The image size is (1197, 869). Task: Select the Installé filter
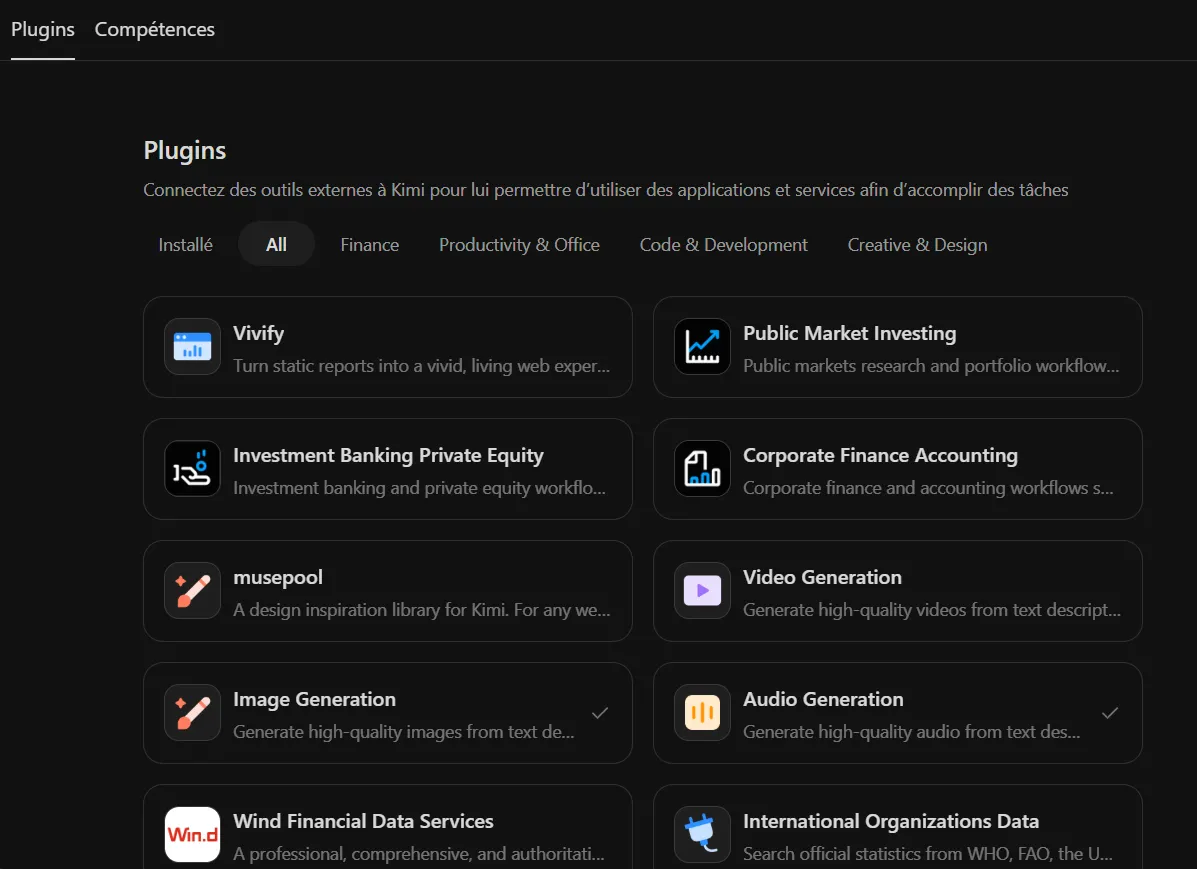click(186, 244)
